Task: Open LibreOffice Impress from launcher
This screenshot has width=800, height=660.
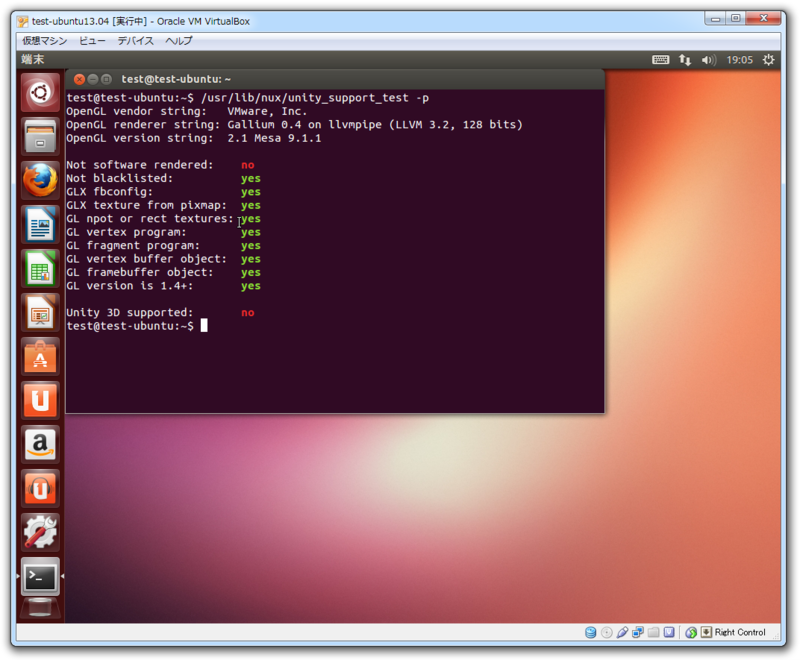Action: 40,312
